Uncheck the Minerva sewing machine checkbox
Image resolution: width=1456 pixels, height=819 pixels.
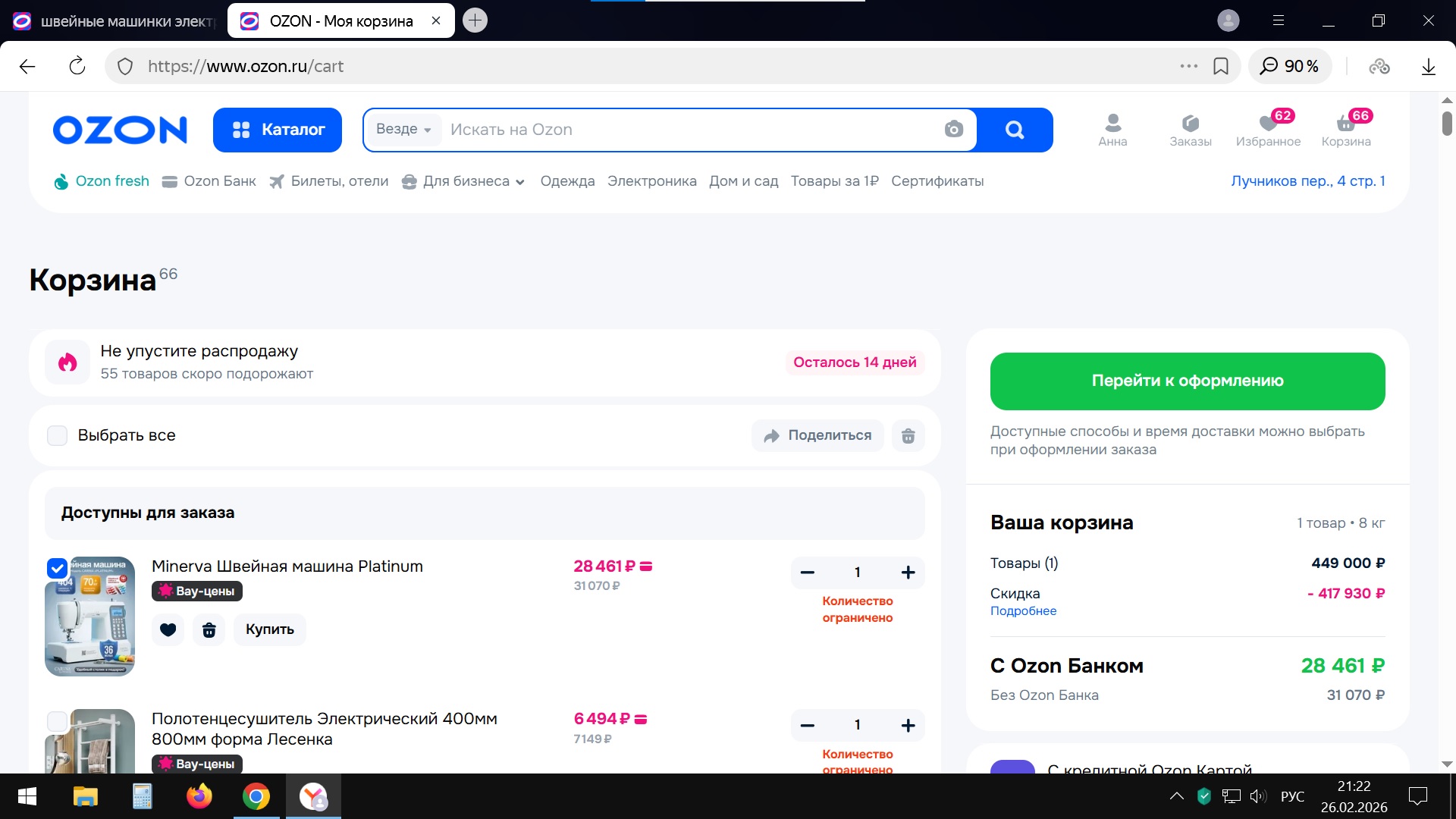pos(58,567)
